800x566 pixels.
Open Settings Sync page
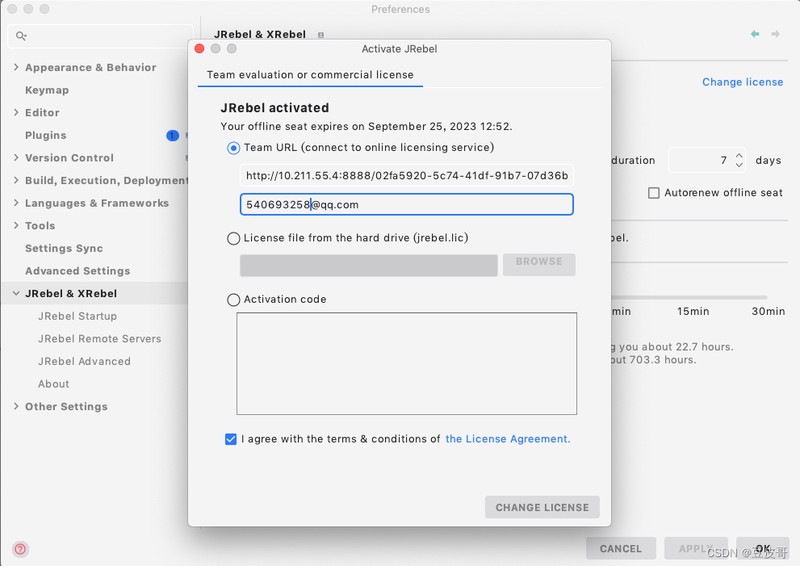click(x=64, y=248)
